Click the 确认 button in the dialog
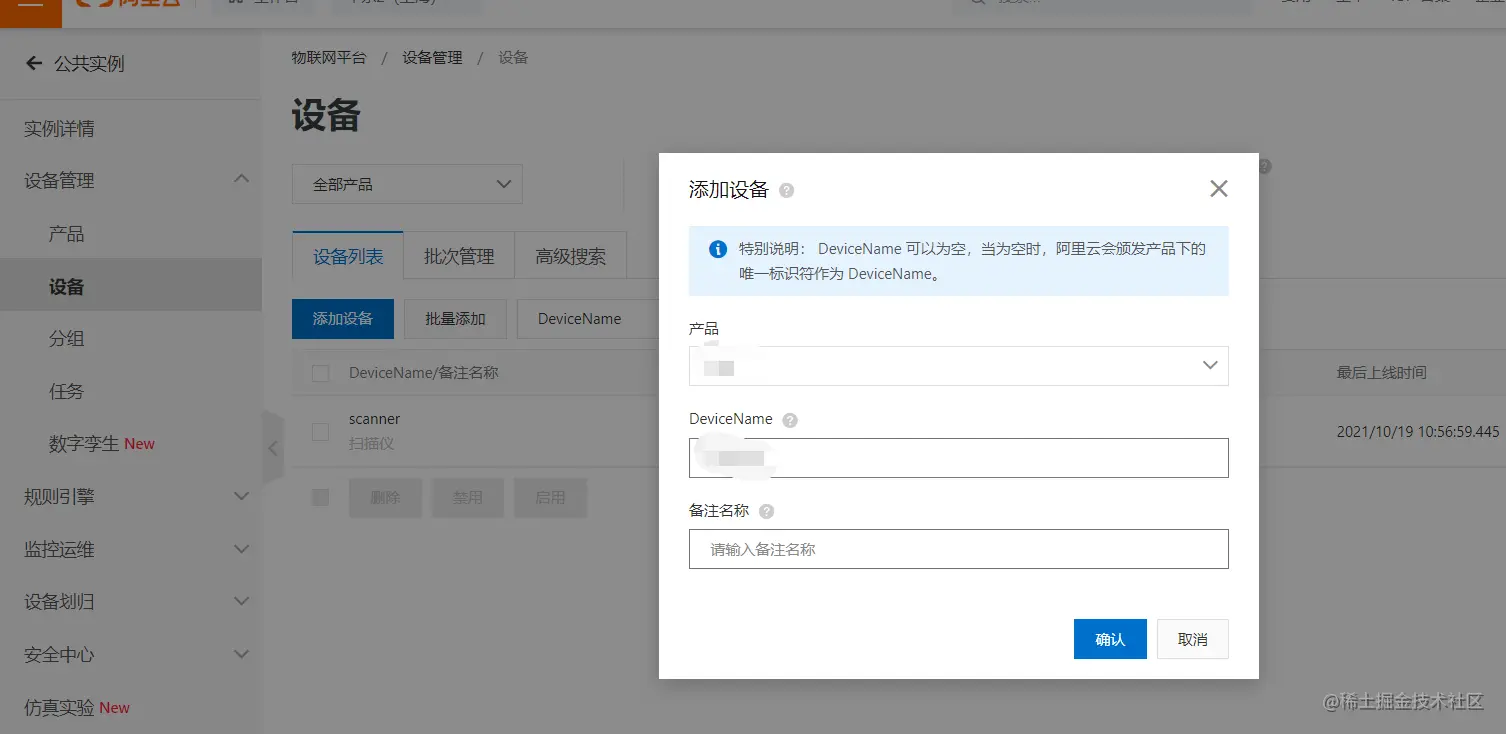This screenshot has width=1506, height=734. (1110, 639)
